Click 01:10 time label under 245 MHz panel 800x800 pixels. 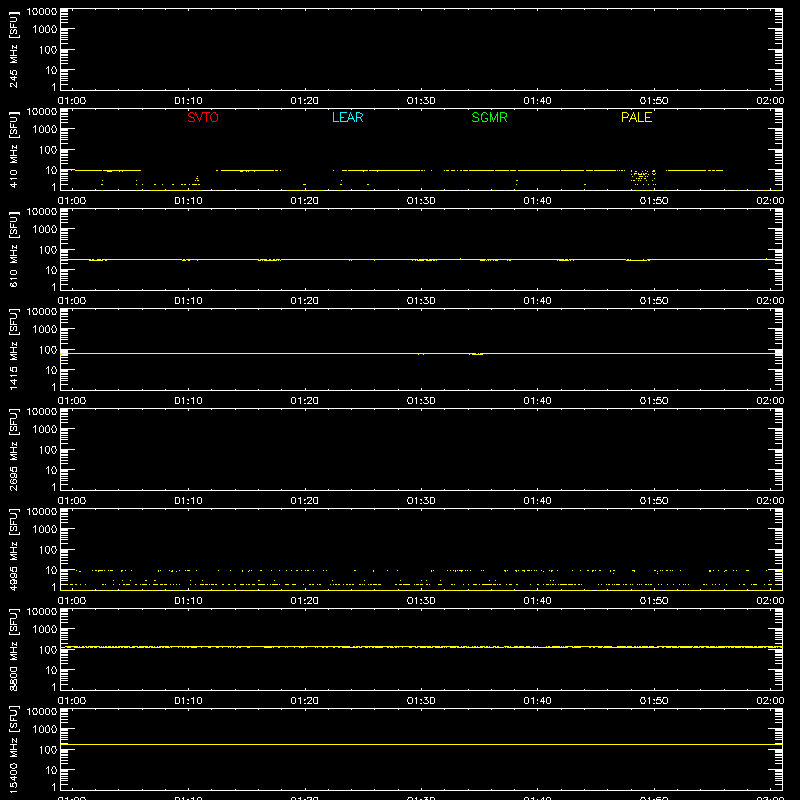click(x=188, y=101)
